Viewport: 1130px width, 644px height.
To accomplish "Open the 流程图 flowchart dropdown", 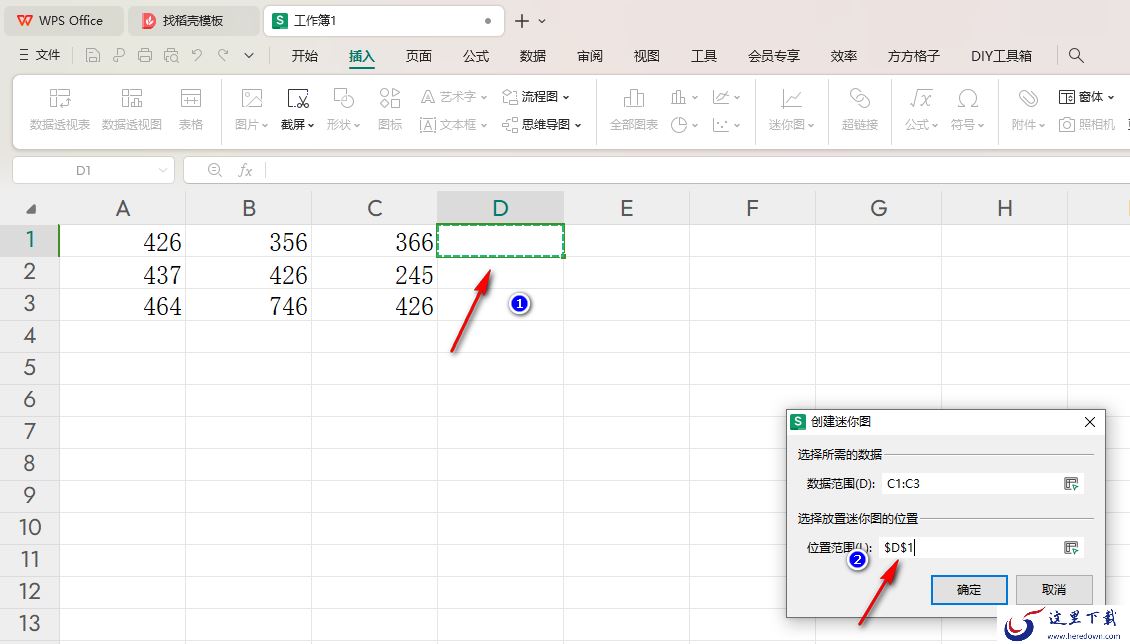I will coord(535,97).
